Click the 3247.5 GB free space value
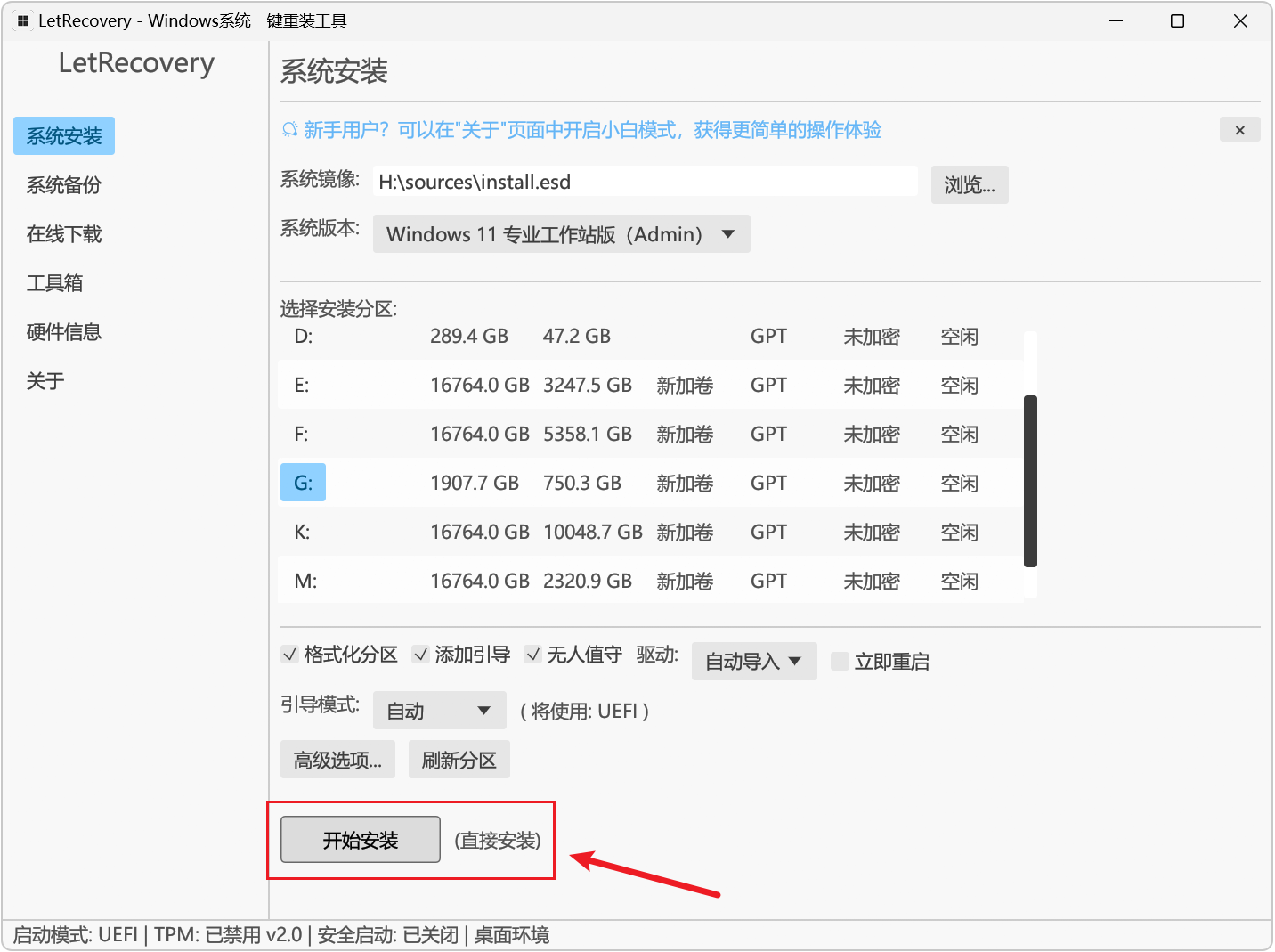 click(x=588, y=385)
